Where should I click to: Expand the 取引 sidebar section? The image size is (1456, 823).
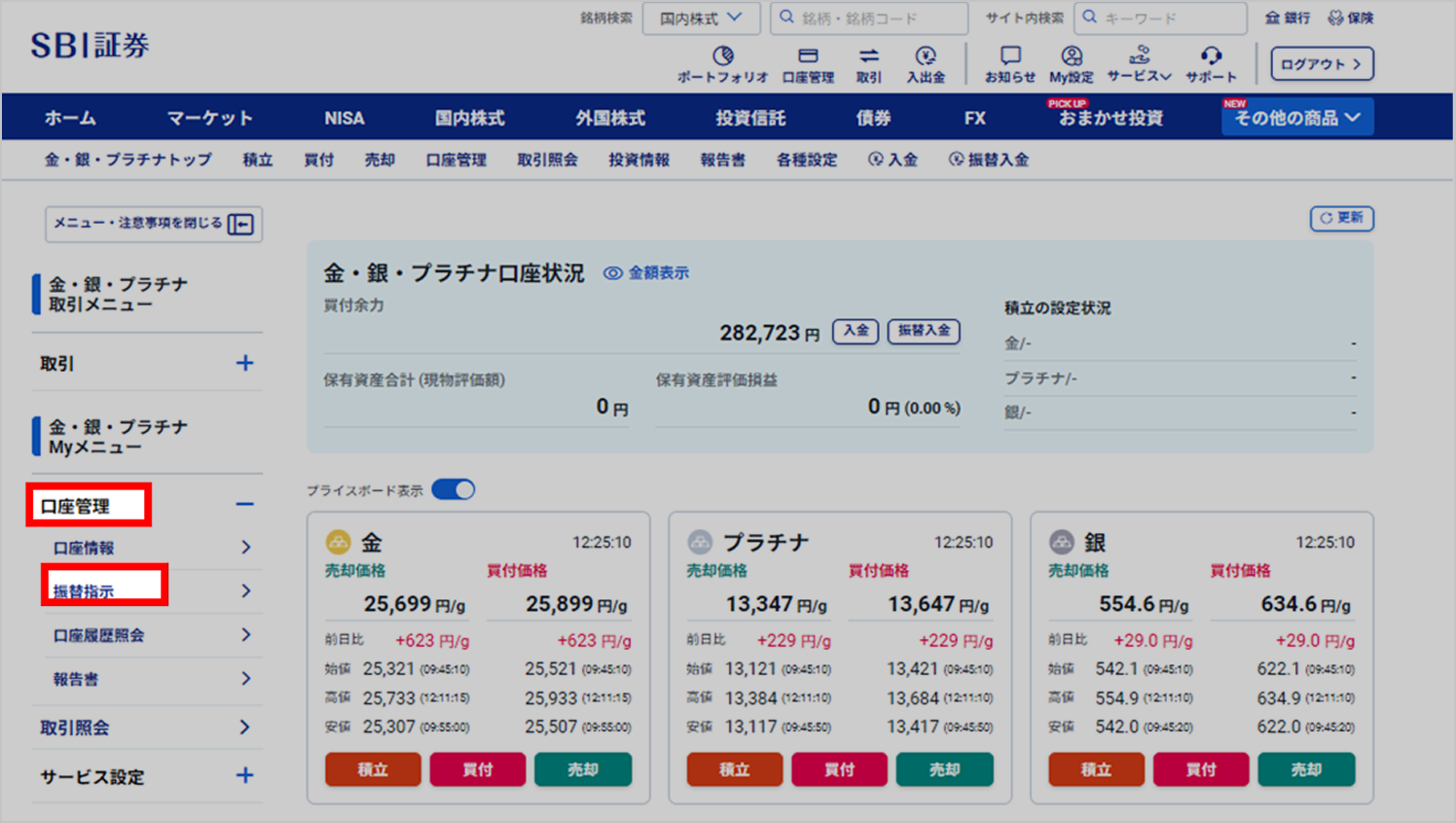tap(244, 363)
